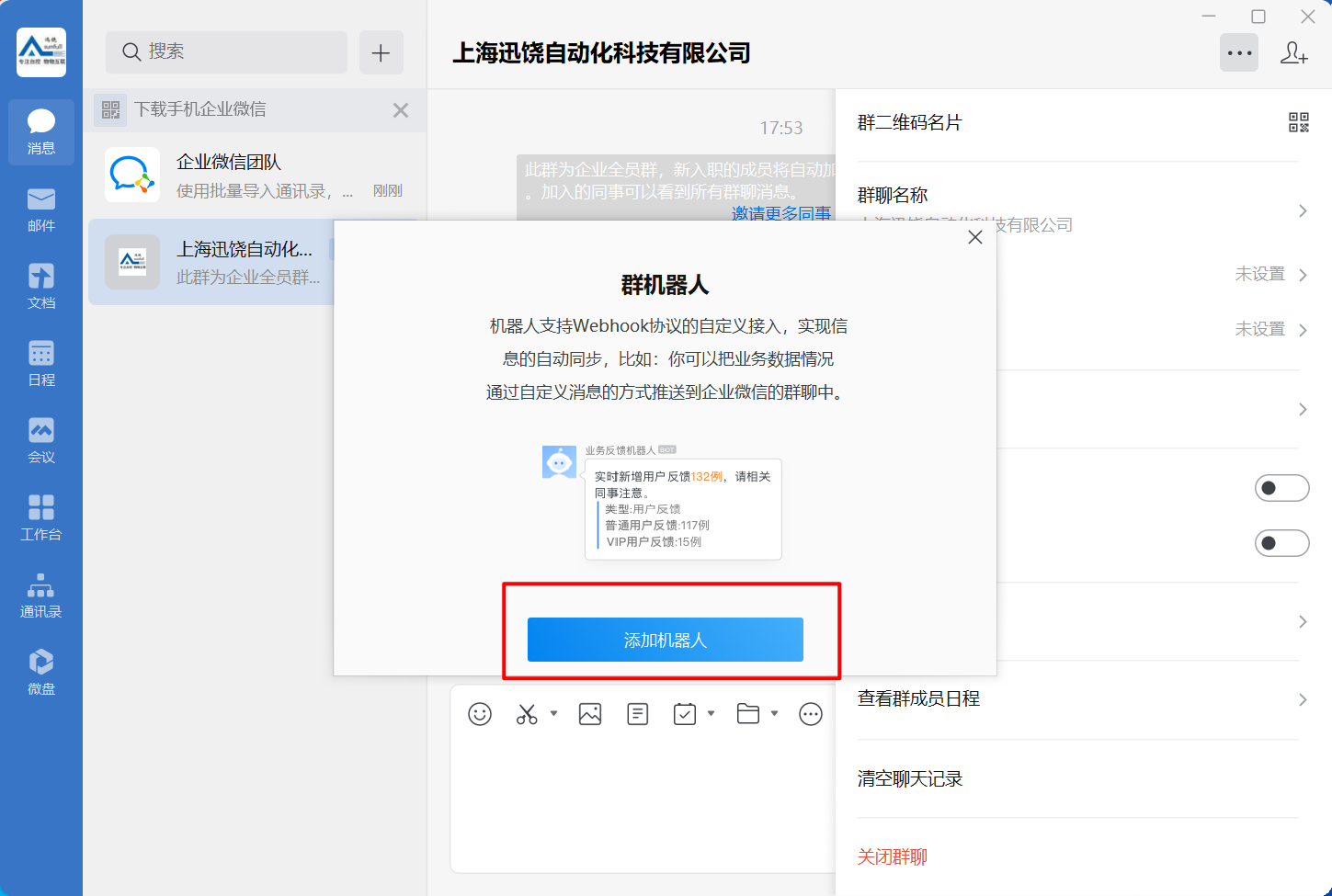The image size is (1332, 896).
Task: Open the 消息 (Messages) sidebar tab
Action: (41, 132)
